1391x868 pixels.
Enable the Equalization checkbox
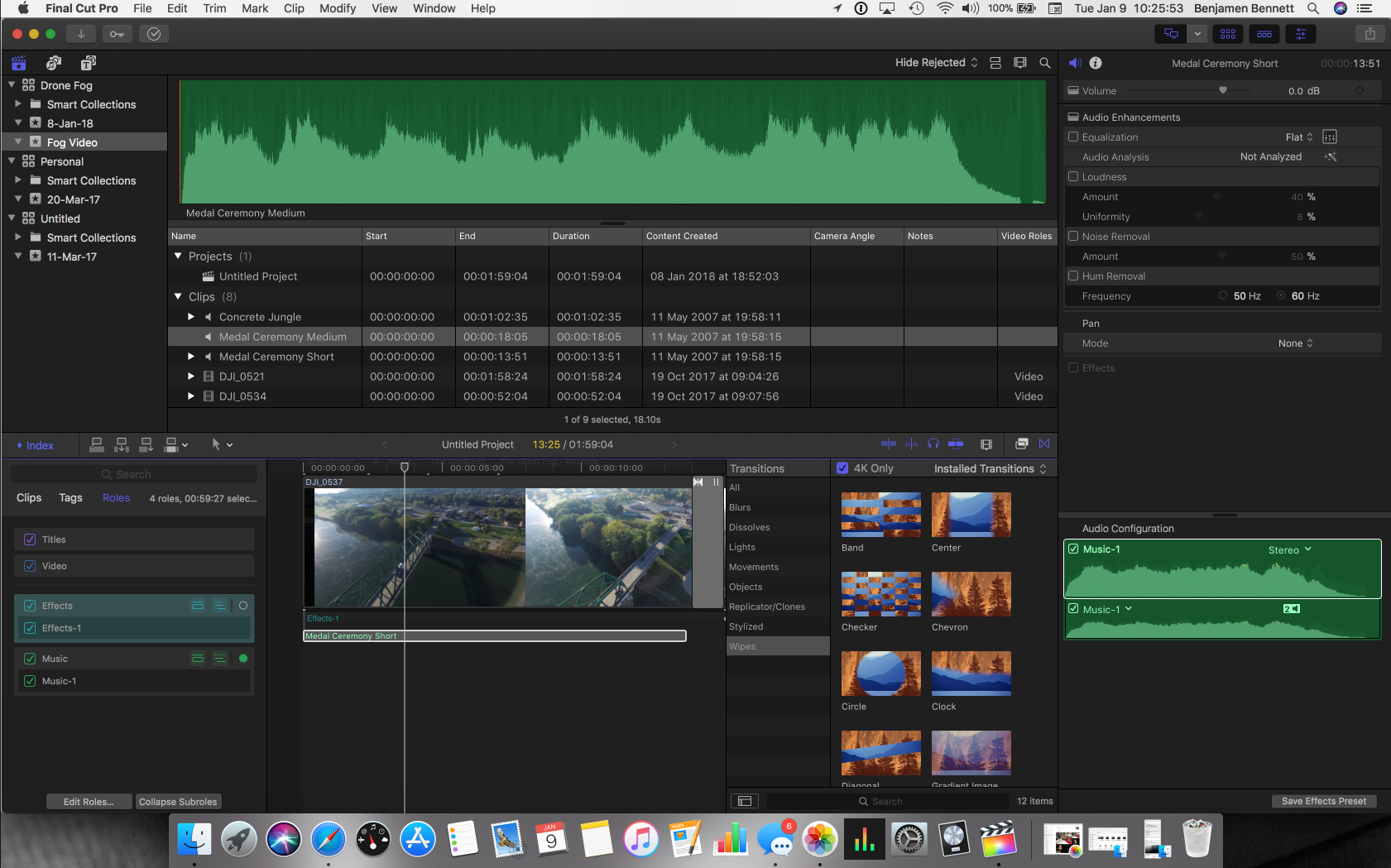click(x=1073, y=137)
